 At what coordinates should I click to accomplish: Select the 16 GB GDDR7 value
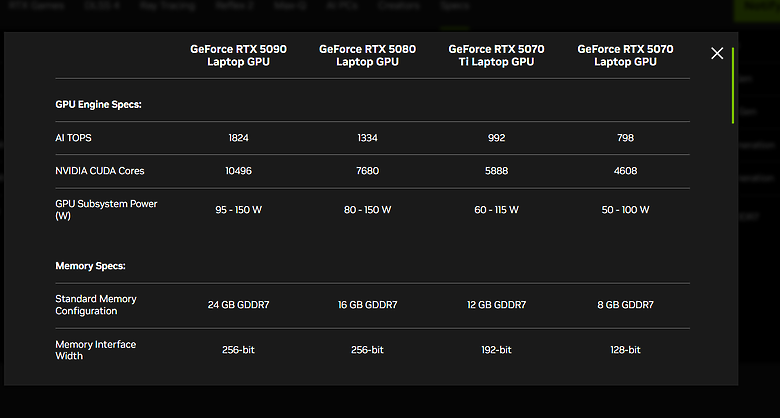click(367, 305)
